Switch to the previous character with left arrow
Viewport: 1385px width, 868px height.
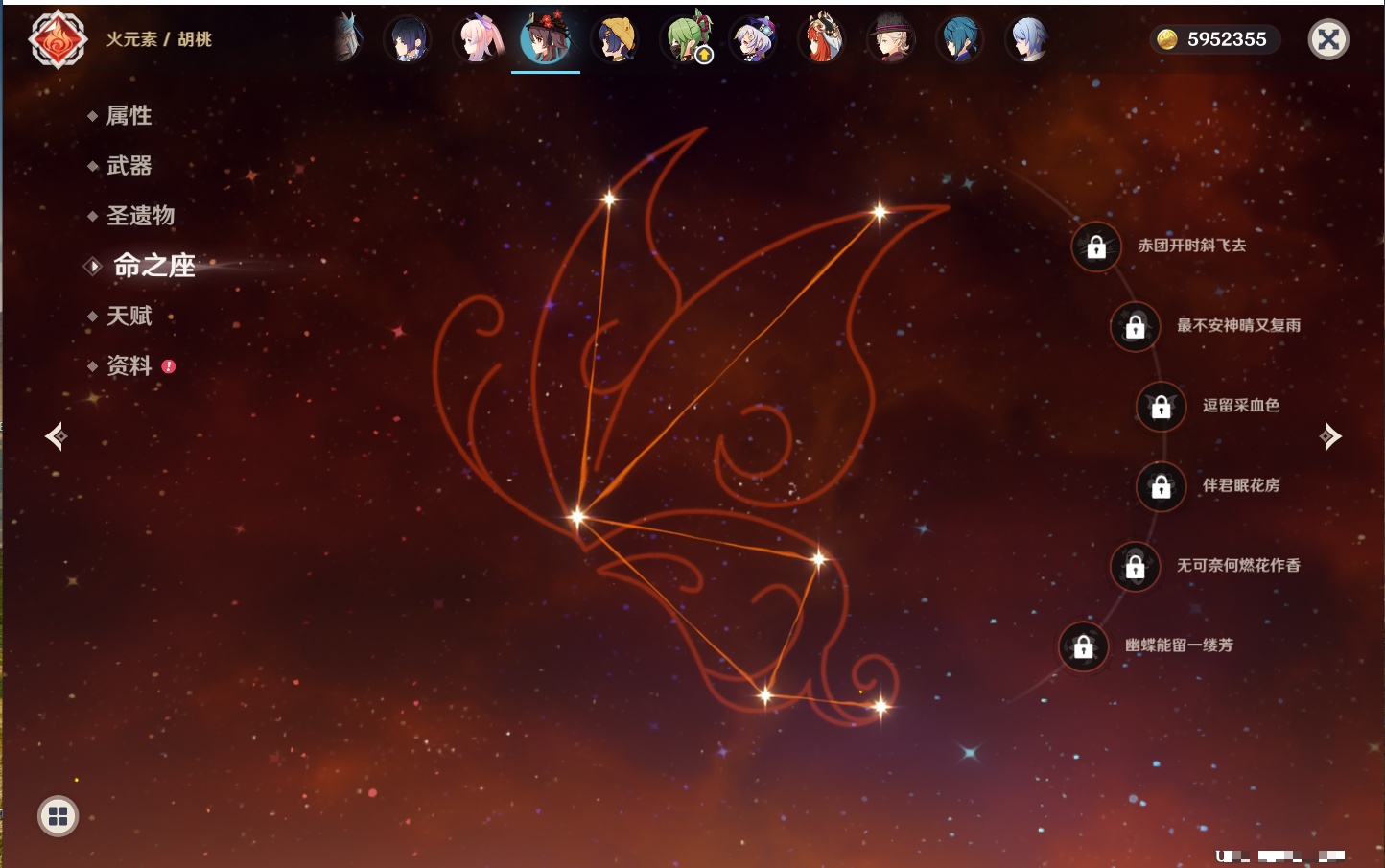click(56, 436)
